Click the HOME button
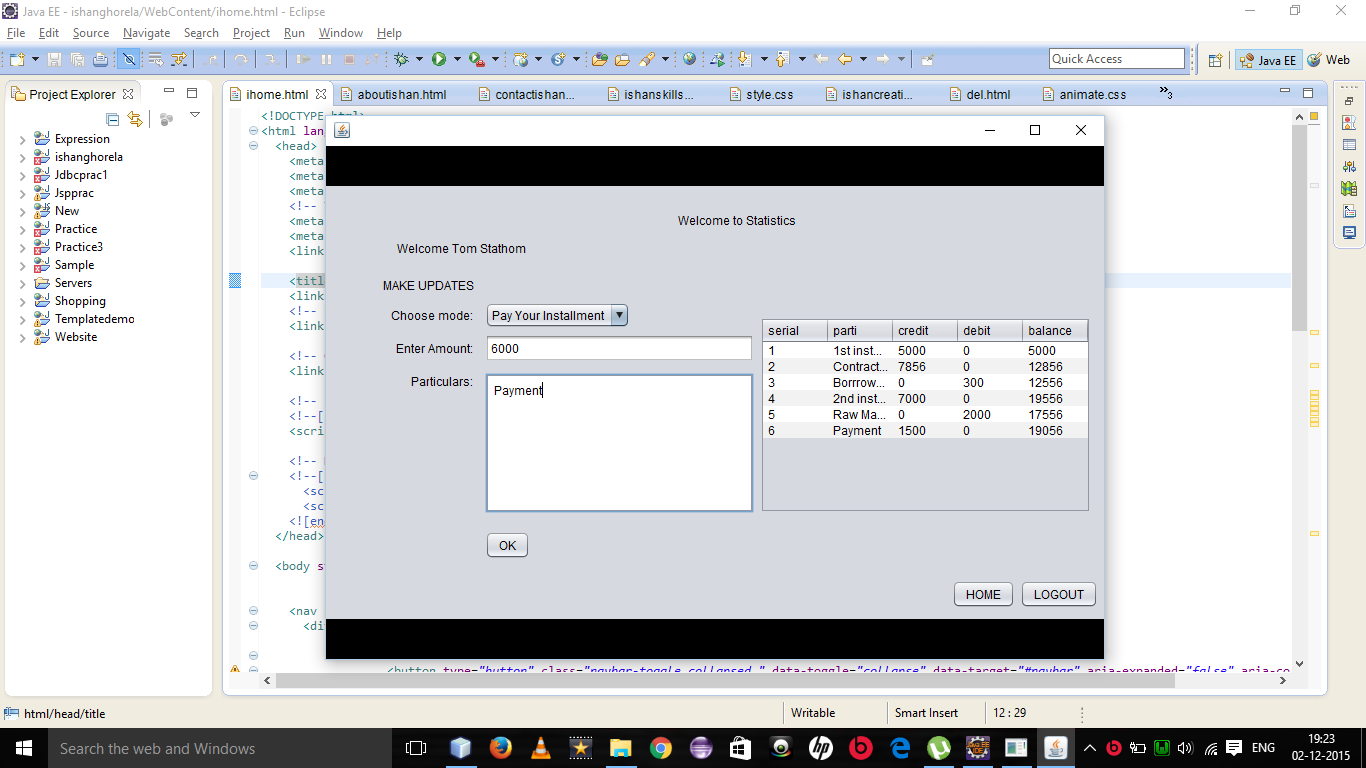The width and height of the screenshot is (1366, 768). pos(983,594)
